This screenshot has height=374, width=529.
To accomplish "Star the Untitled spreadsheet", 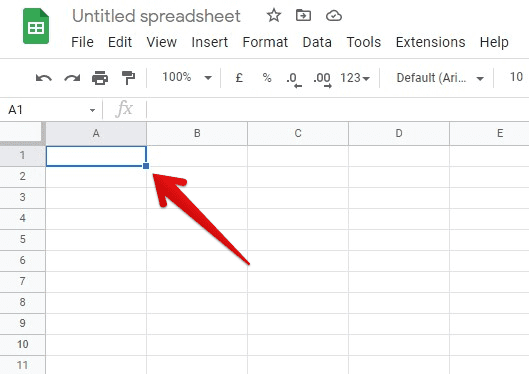I will pyautogui.click(x=274, y=16).
